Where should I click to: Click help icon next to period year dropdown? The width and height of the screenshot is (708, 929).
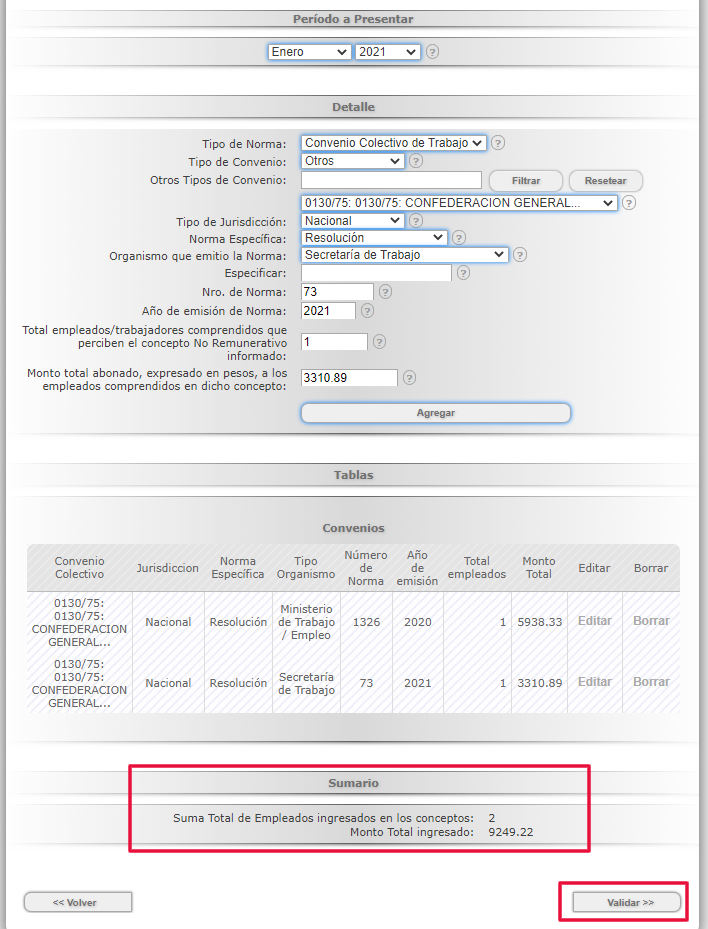[x=432, y=52]
